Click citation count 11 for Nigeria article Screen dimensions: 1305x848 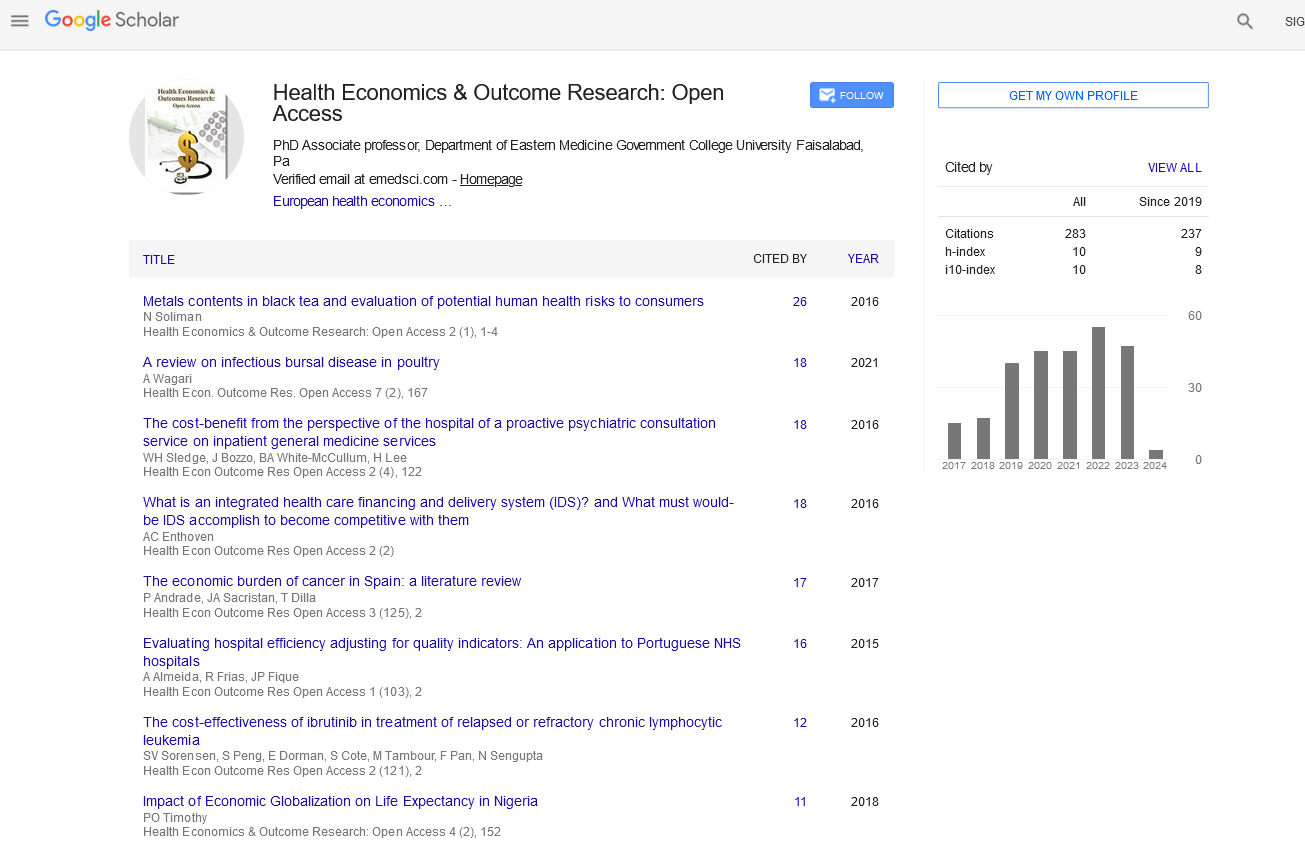[800, 802]
